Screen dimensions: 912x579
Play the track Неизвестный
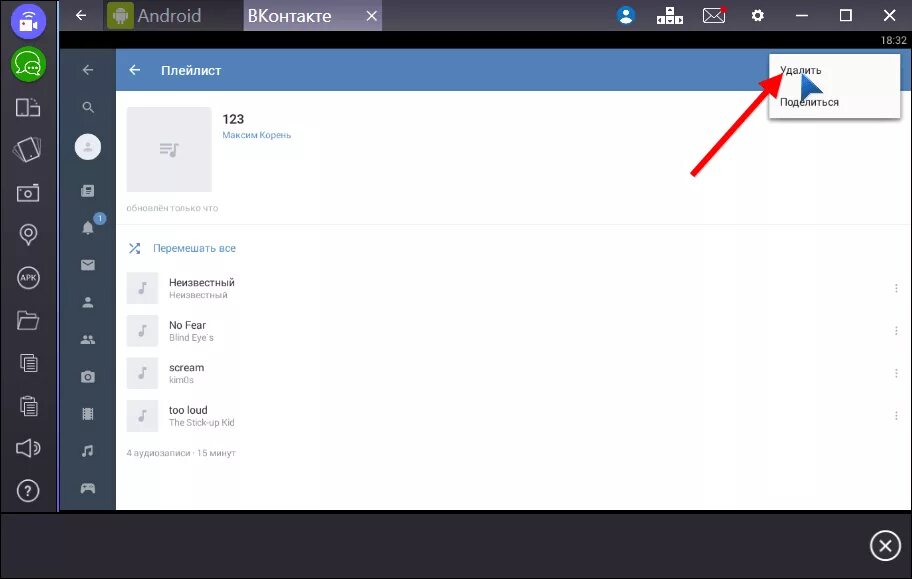(x=513, y=288)
